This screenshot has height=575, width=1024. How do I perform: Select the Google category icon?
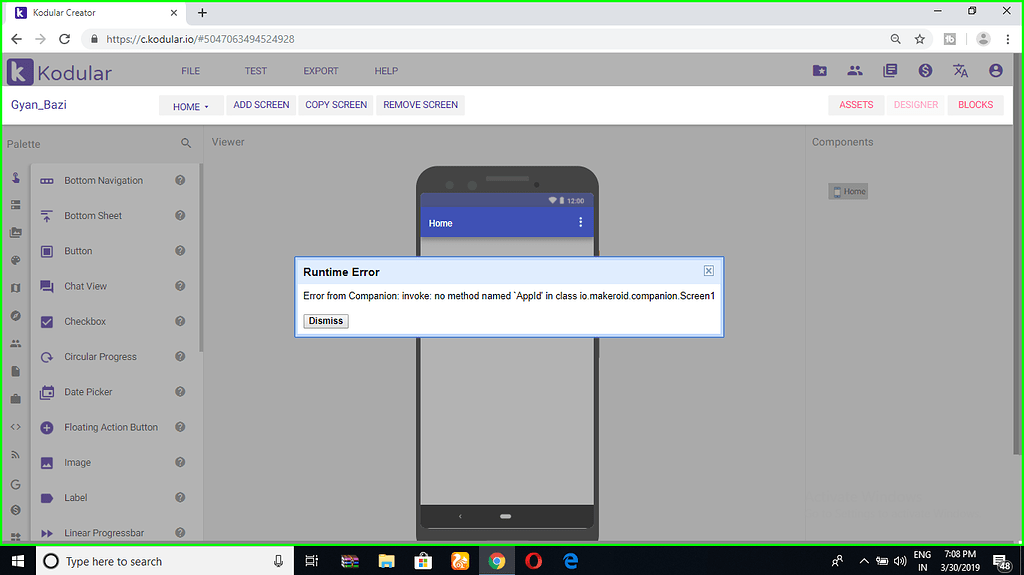click(x=16, y=484)
